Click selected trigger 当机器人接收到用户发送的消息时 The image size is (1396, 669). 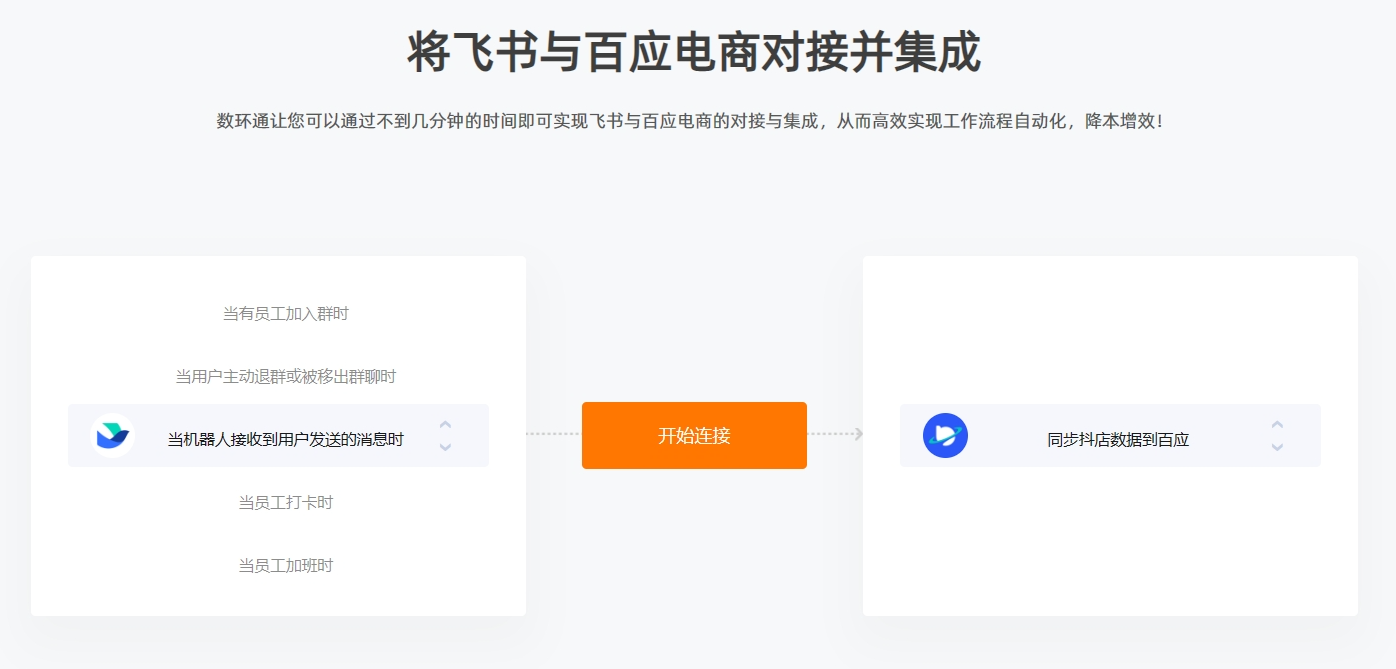click(x=285, y=439)
